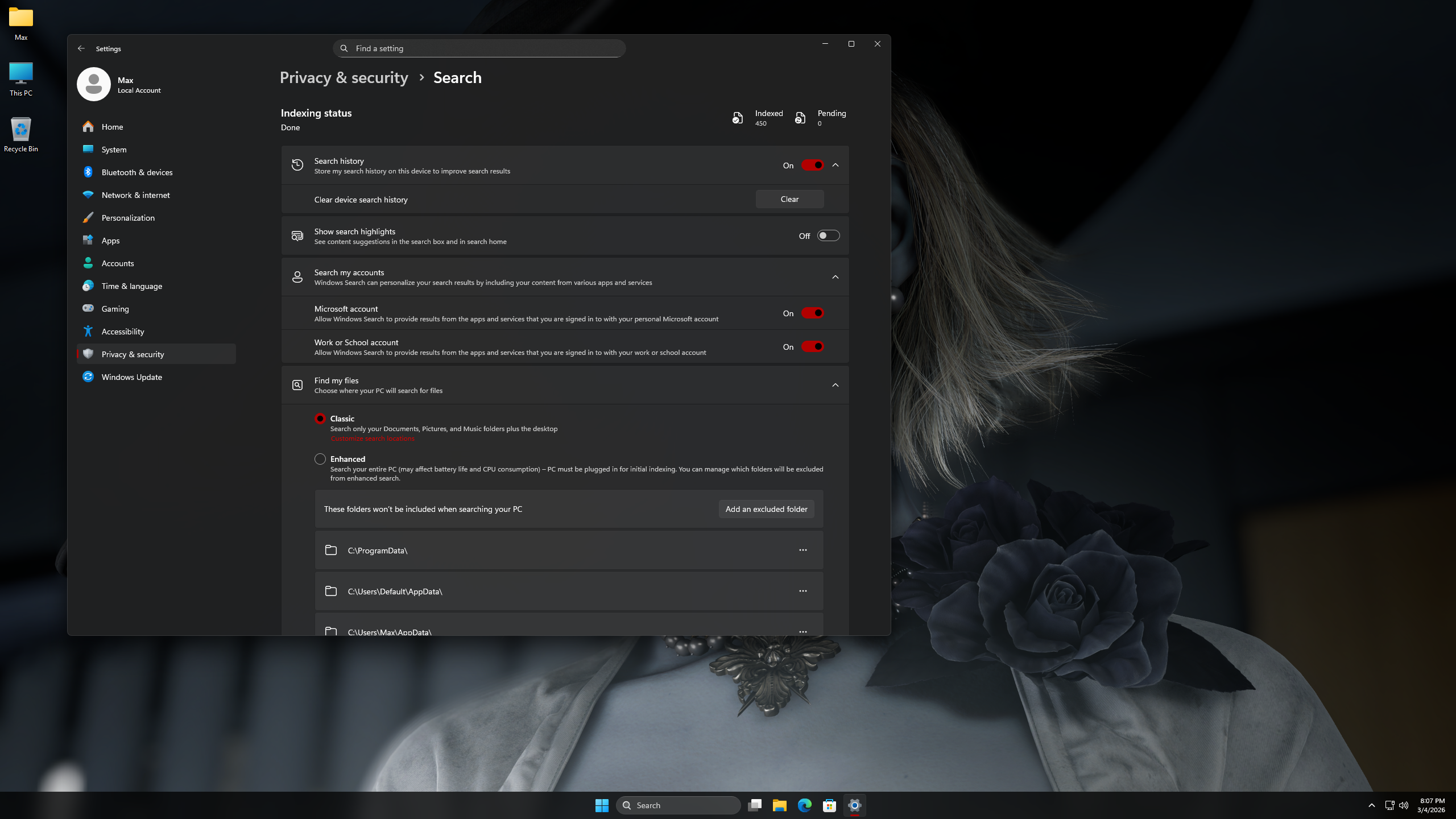Image resolution: width=1456 pixels, height=819 pixels.
Task: Select Privacy & security in the sidebar
Action: 156,354
